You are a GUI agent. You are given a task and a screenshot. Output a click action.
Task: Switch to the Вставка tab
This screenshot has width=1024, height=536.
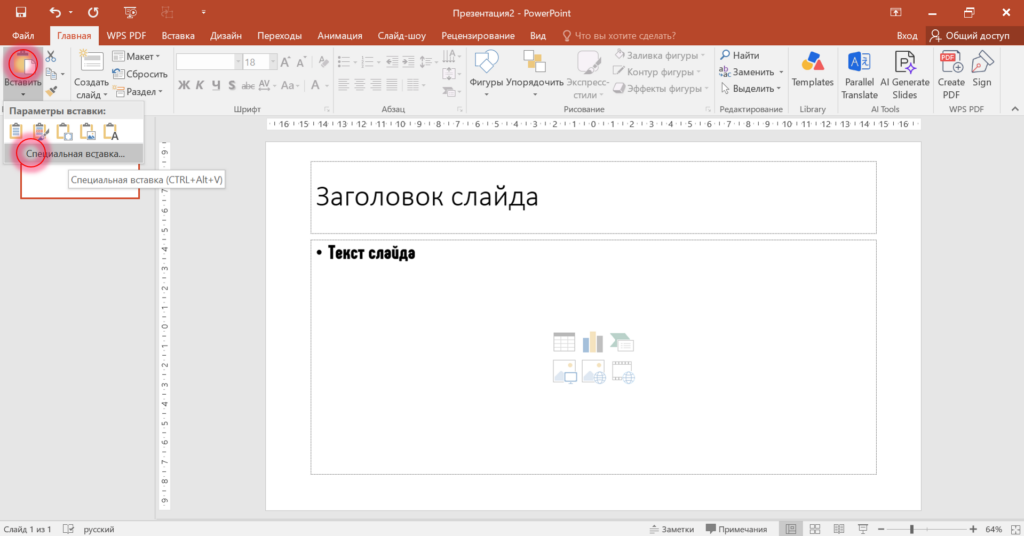coord(178,35)
